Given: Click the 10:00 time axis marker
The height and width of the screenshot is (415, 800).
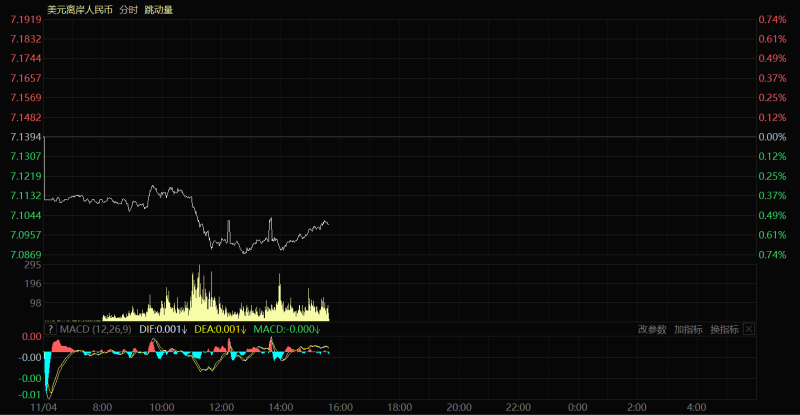Looking at the screenshot, I should [162, 407].
